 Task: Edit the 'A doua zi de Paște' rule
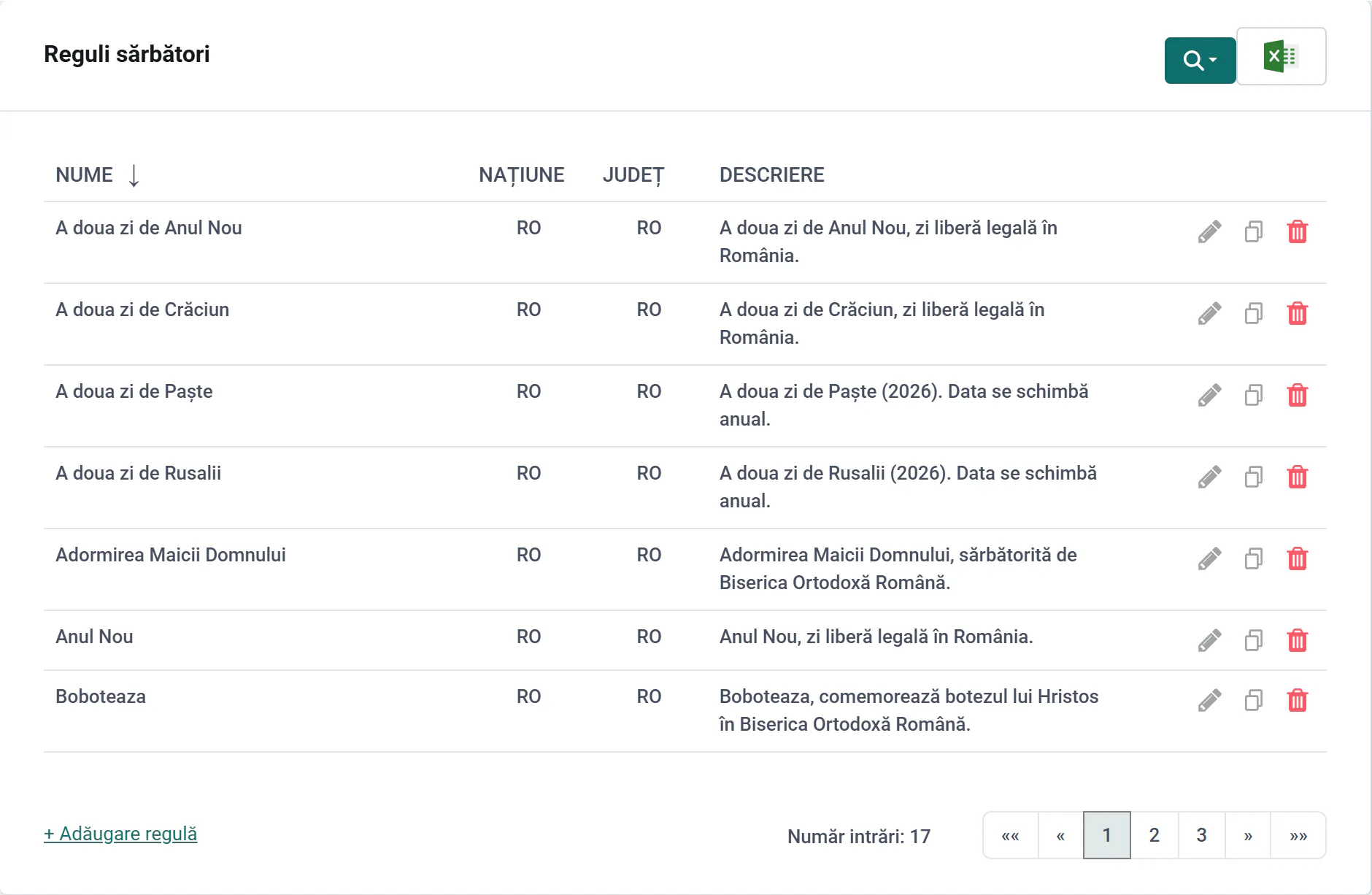click(x=1209, y=396)
